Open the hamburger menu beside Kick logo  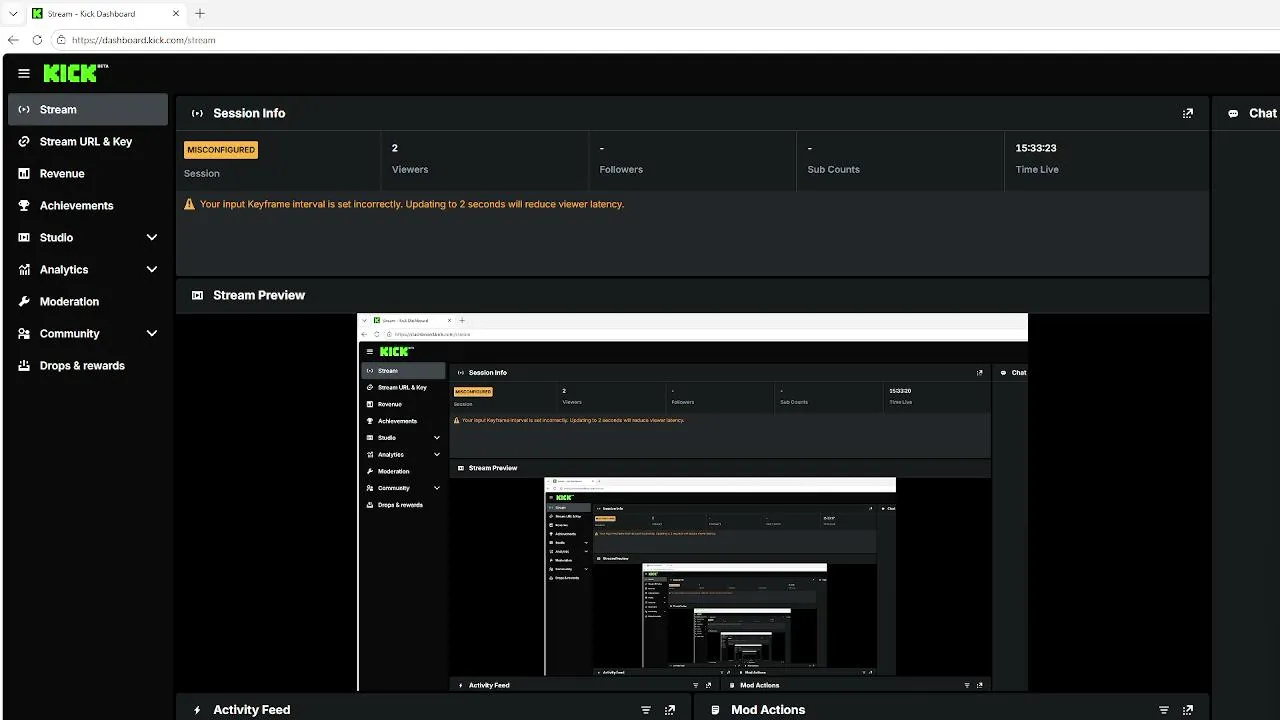pyautogui.click(x=24, y=73)
